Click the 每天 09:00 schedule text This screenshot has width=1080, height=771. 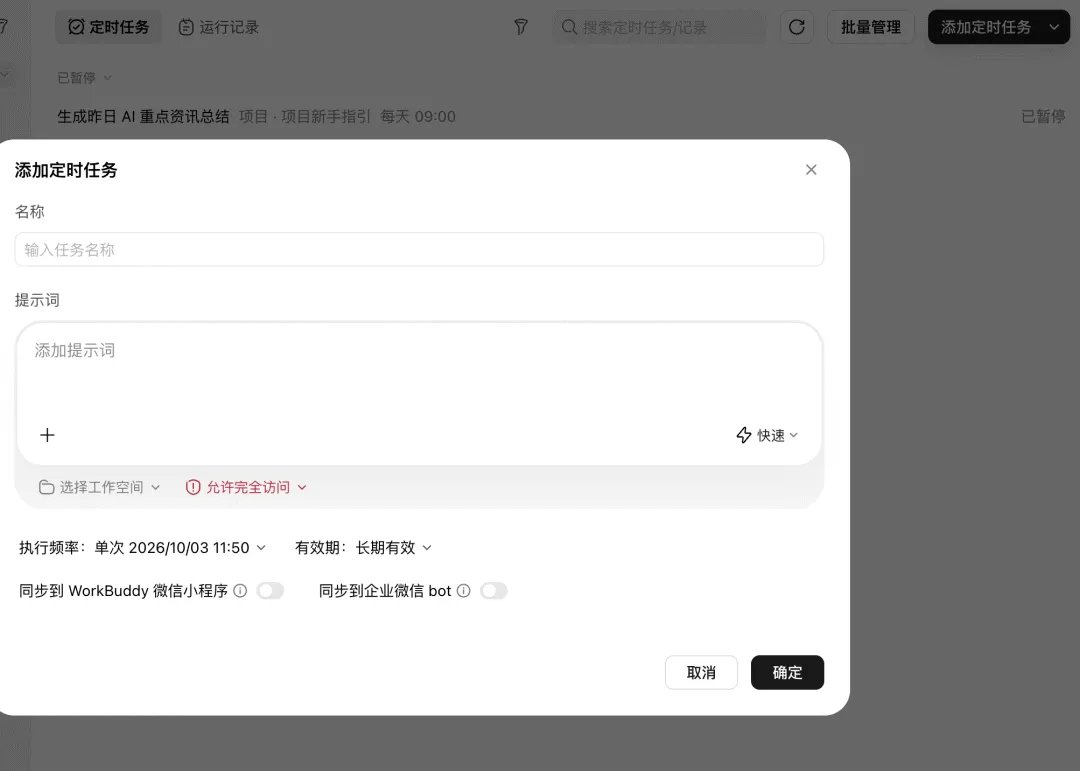pos(417,116)
